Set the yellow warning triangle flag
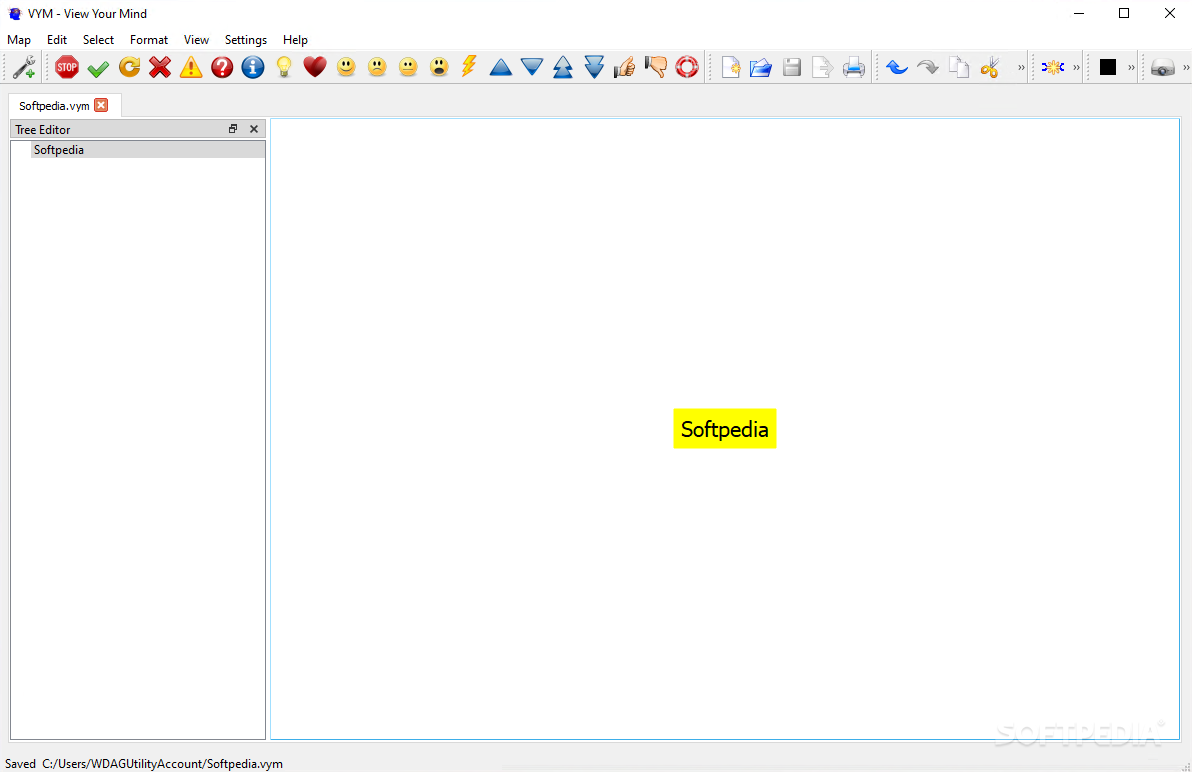Viewport: 1192px width, 772px height. coord(191,67)
